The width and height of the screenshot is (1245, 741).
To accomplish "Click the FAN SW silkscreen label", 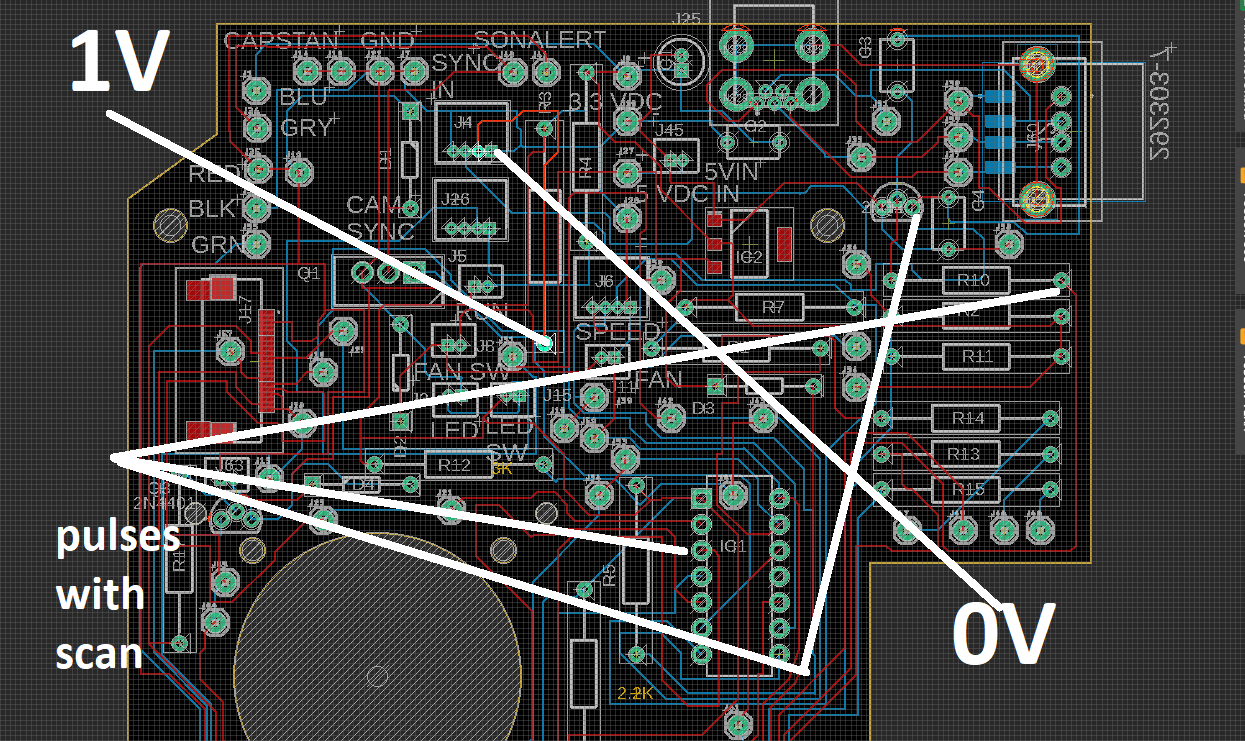I will point(460,370).
